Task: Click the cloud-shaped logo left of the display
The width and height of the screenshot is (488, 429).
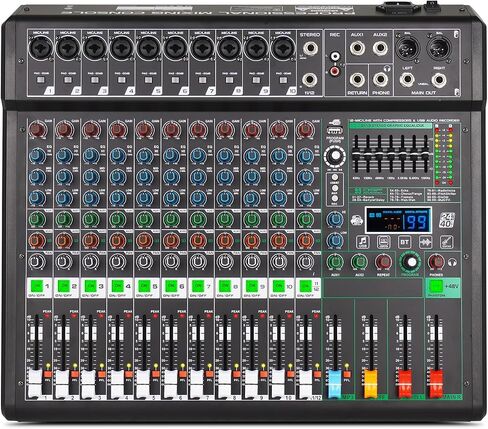Action: click(357, 220)
